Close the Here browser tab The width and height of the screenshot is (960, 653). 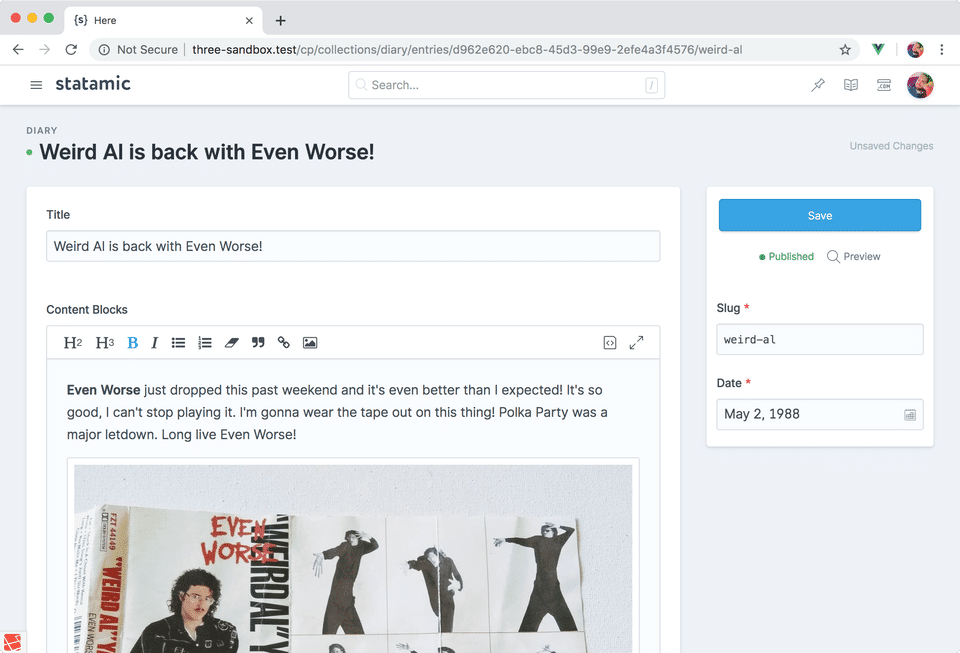coord(249,20)
